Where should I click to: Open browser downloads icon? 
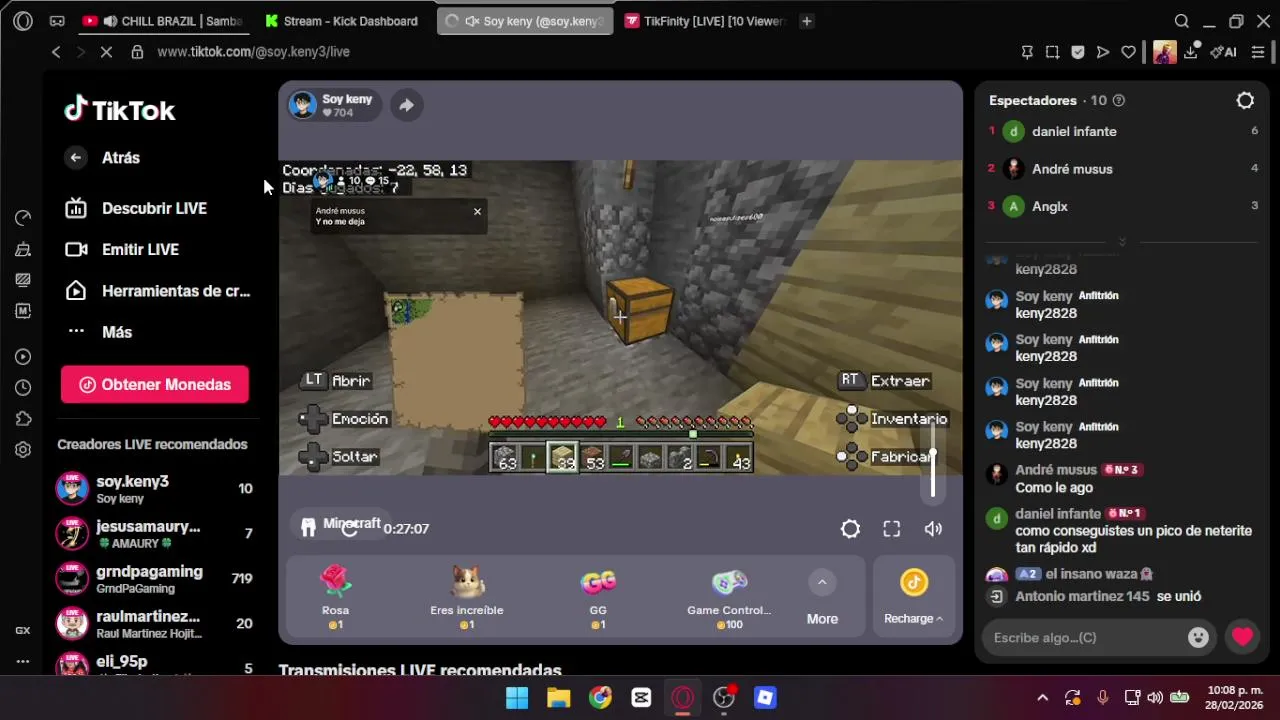tap(1191, 52)
